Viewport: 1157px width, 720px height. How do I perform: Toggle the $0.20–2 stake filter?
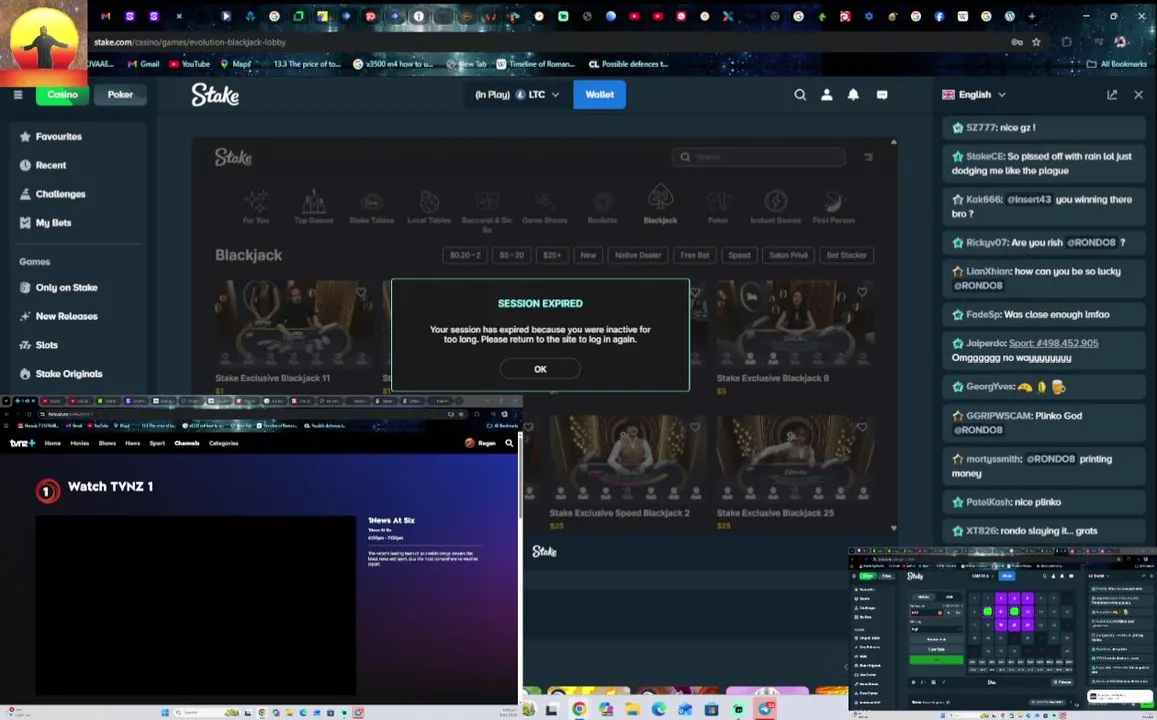465,255
